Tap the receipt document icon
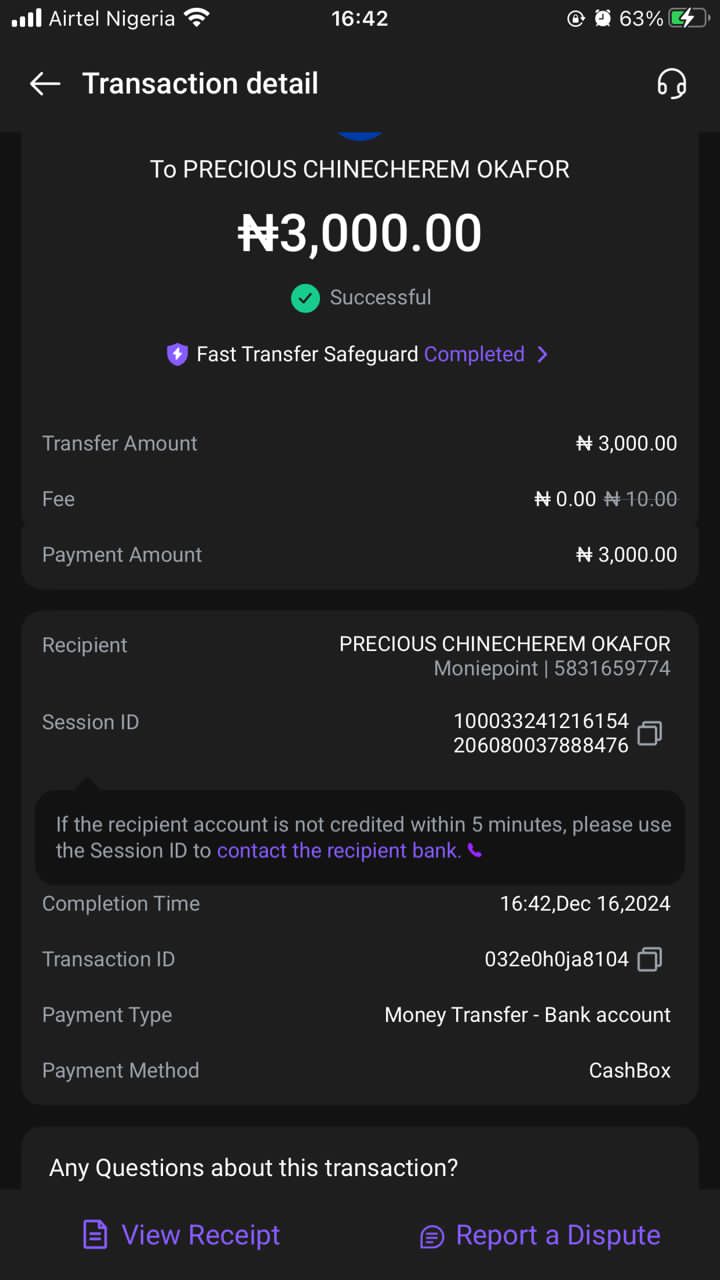The image size is (720, 1280). [95, 1235]
